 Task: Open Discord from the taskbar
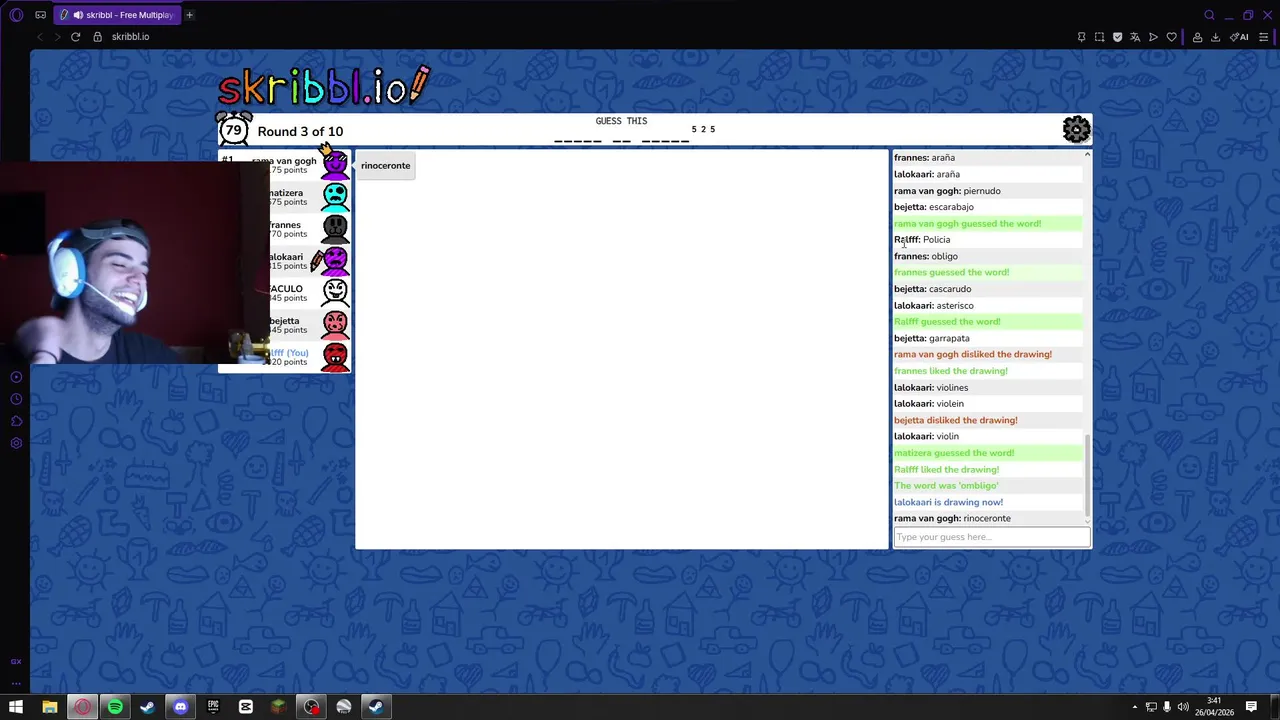click(x=180, y=707)
